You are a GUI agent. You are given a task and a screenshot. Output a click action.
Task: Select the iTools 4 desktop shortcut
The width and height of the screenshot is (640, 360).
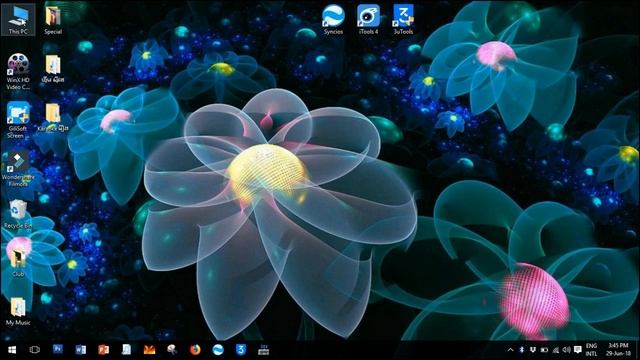[368, 20]
